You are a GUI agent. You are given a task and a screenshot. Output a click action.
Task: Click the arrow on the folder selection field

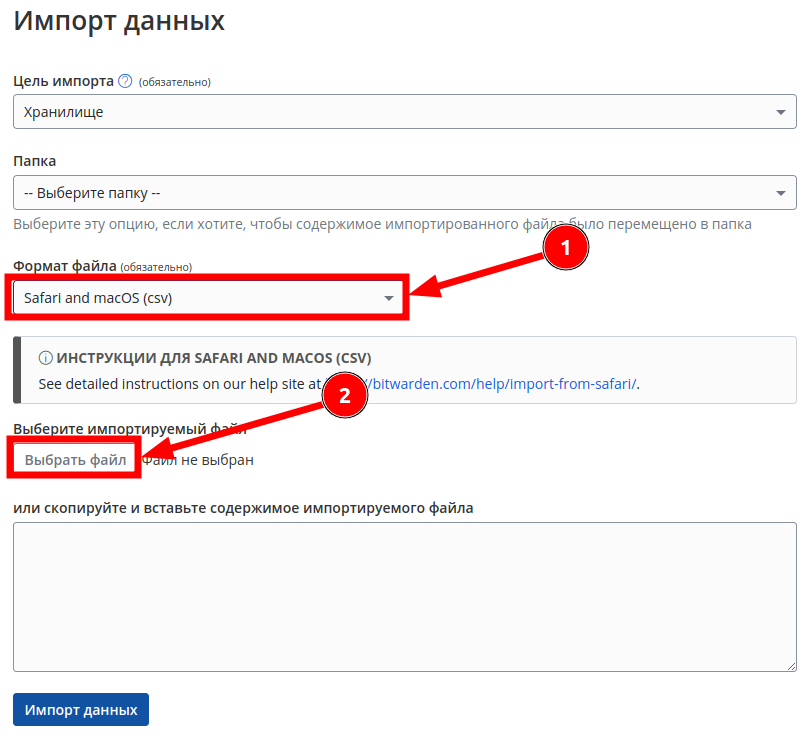pos(781,193)
